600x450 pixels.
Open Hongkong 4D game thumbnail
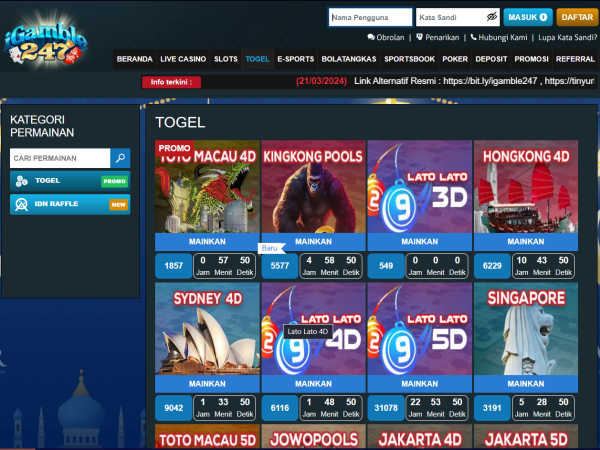click(x=526, y=186)
